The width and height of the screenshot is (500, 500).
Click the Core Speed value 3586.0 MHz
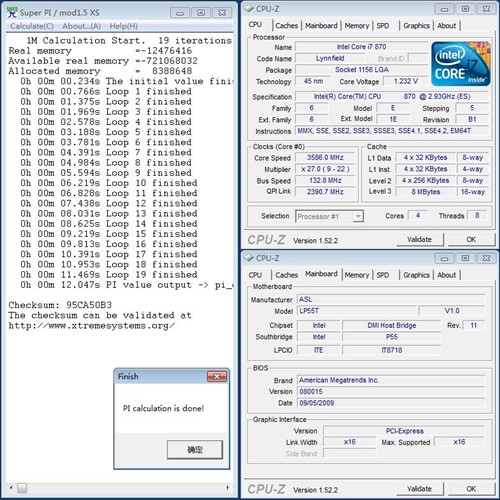point(325,158)
